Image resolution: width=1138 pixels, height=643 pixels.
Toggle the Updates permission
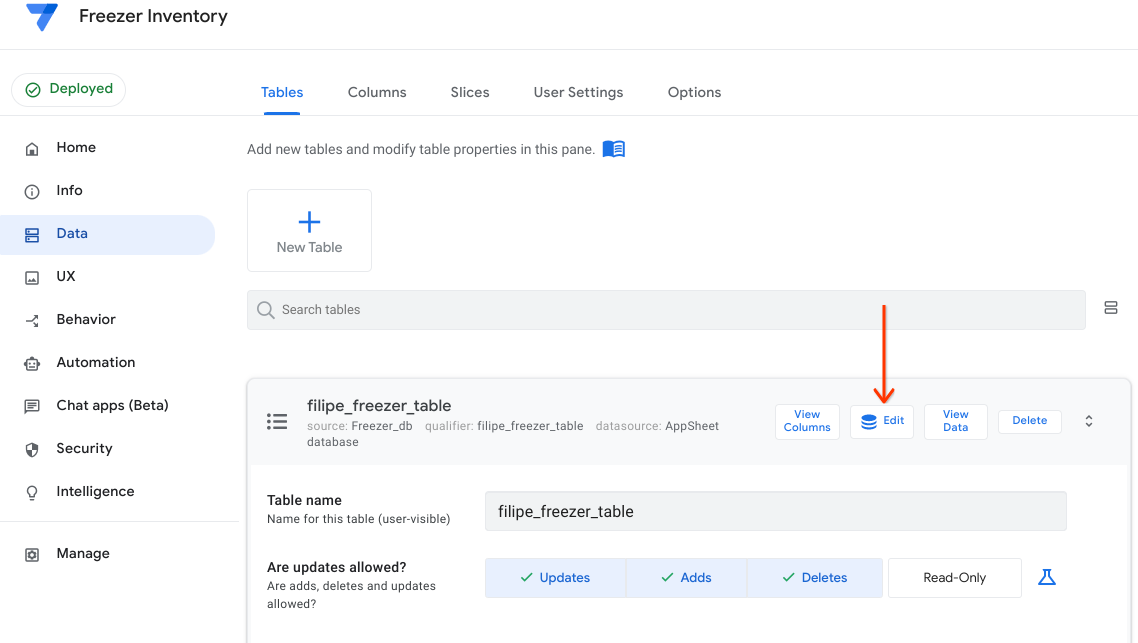555,578
